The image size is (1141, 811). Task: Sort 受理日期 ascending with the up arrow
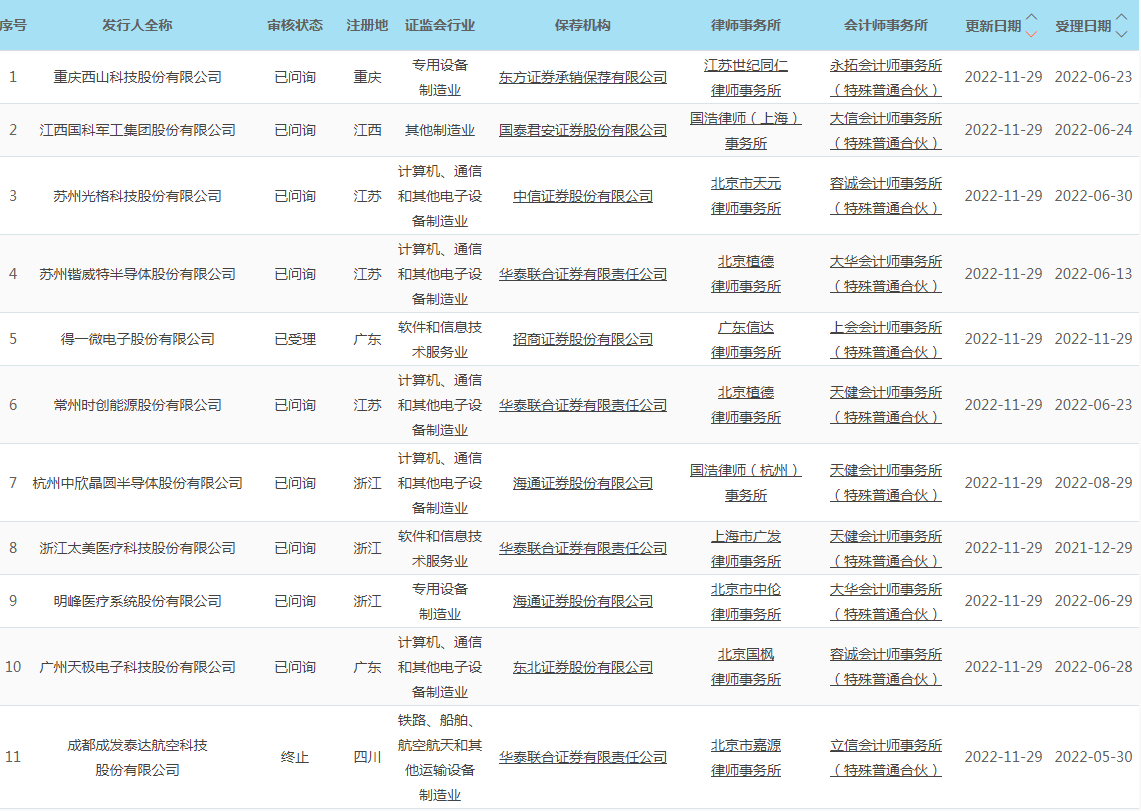point(1121,17)
